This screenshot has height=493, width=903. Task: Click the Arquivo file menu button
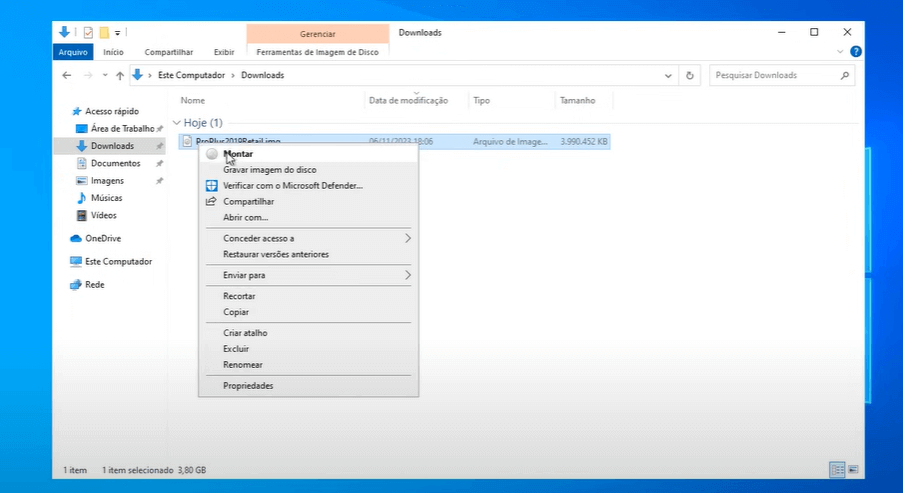[x=73, y=52]
